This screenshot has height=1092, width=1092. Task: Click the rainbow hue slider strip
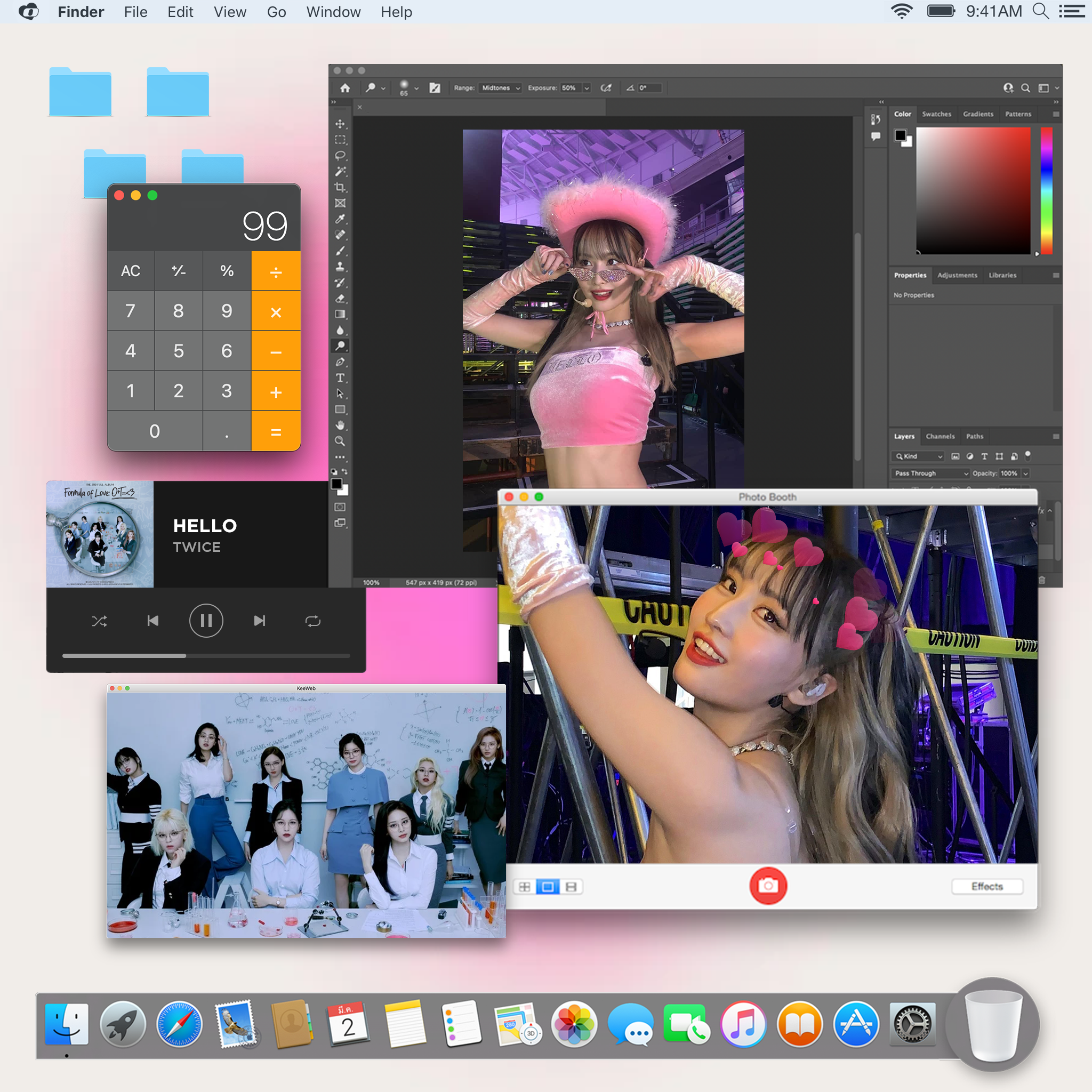pos(1046,190)
